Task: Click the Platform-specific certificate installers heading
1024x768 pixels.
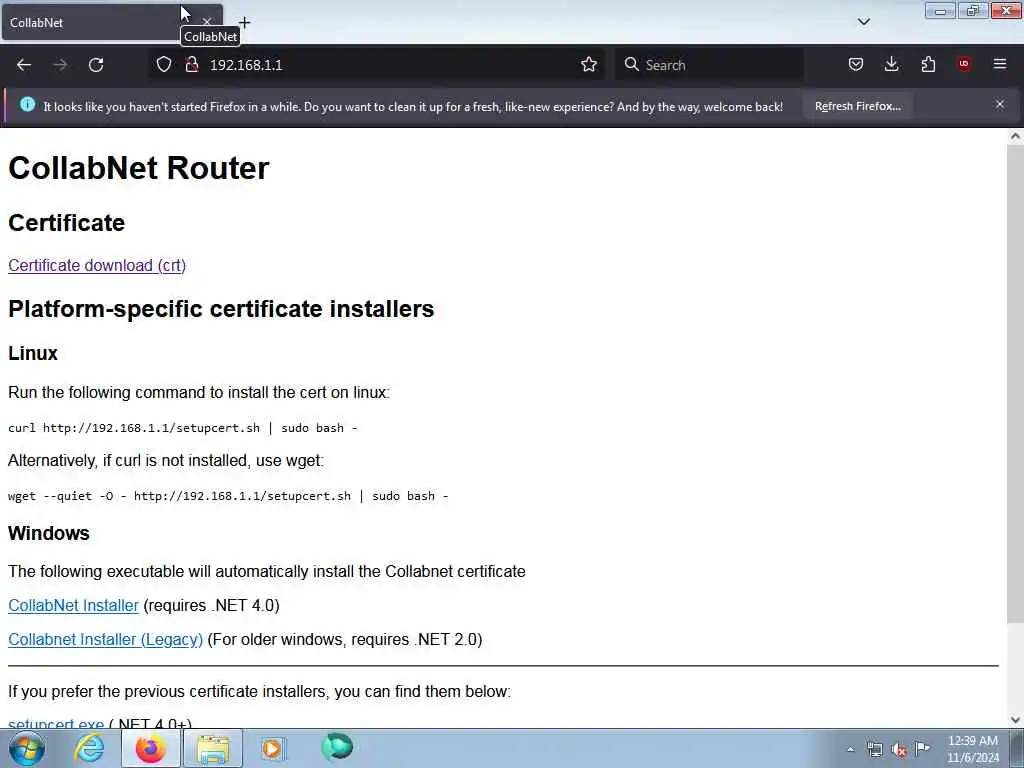Action: point(221,308)
